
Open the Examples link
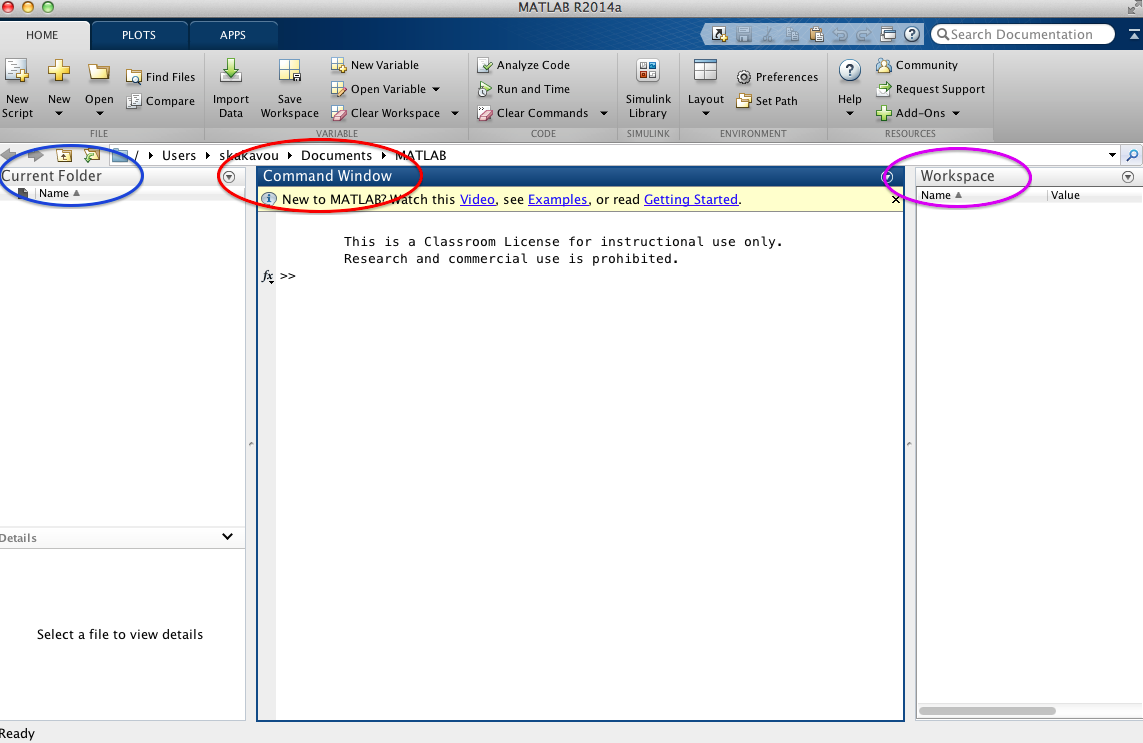pyautogui.click(x=558, y=199)
